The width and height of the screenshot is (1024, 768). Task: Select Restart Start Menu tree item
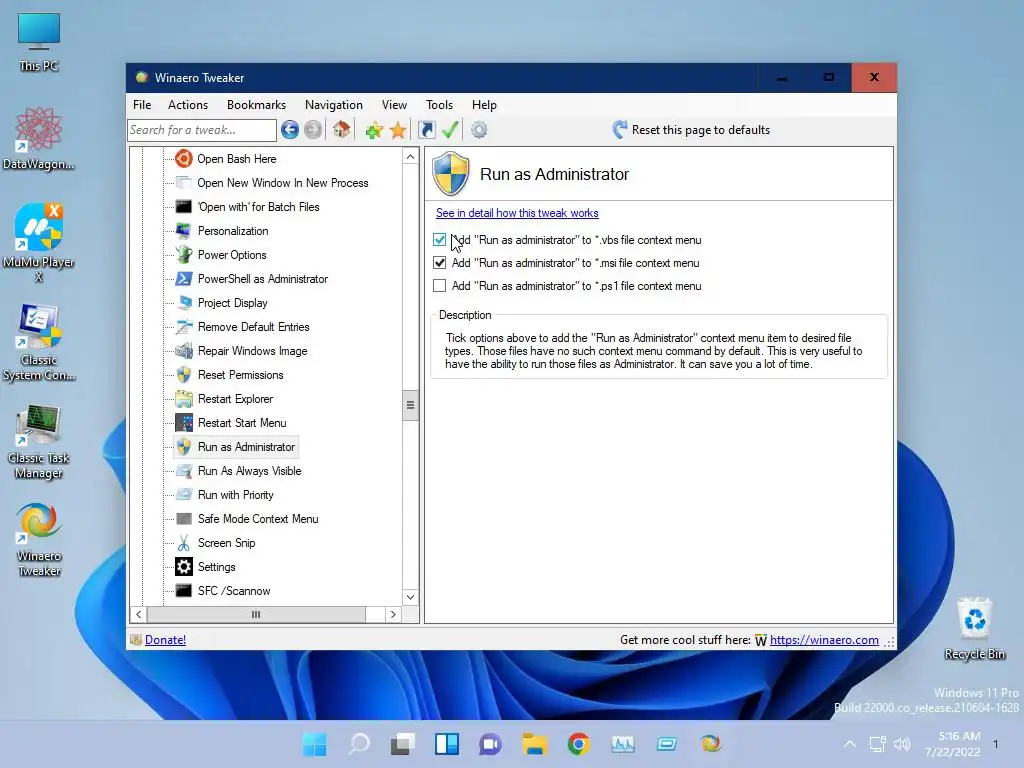[x=242, y=423]
